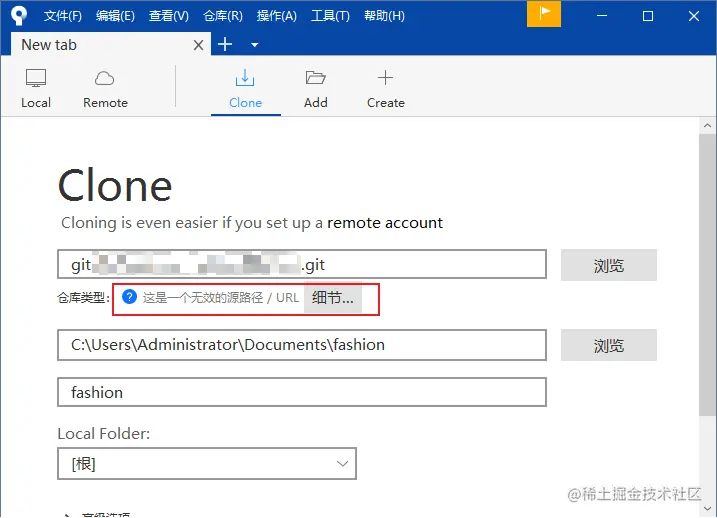Click 浏览 next to the destination path field
The height and width of the screenshot is (518, 717).
click(609, 345)
